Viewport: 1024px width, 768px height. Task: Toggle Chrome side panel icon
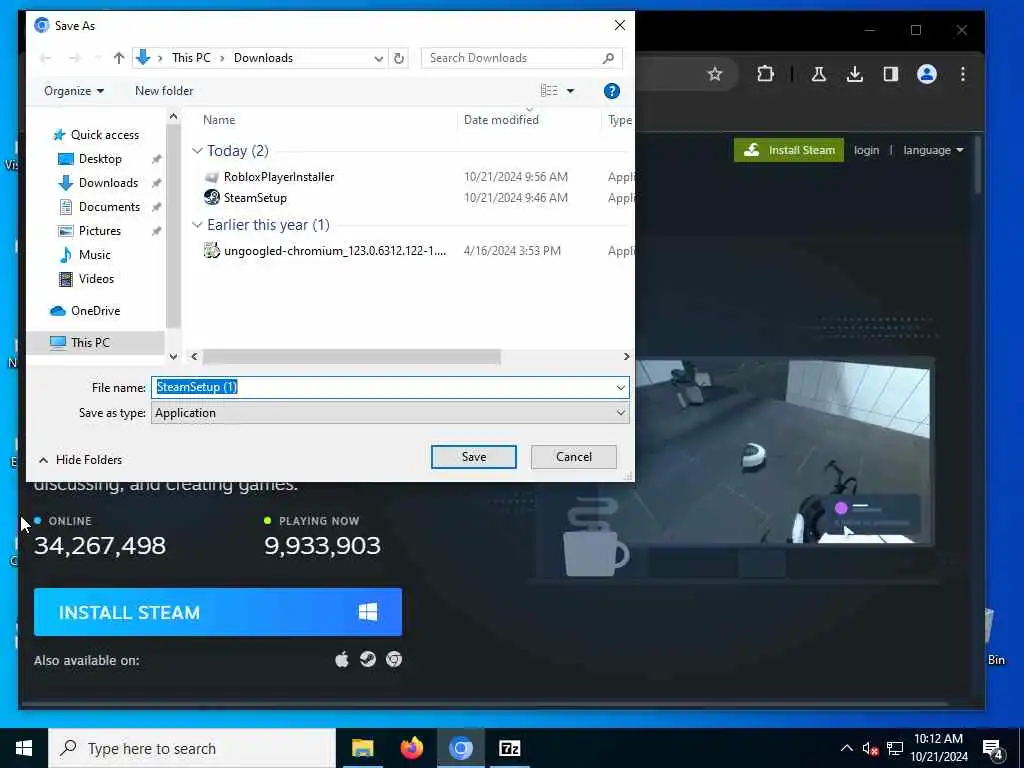(891, 74)
